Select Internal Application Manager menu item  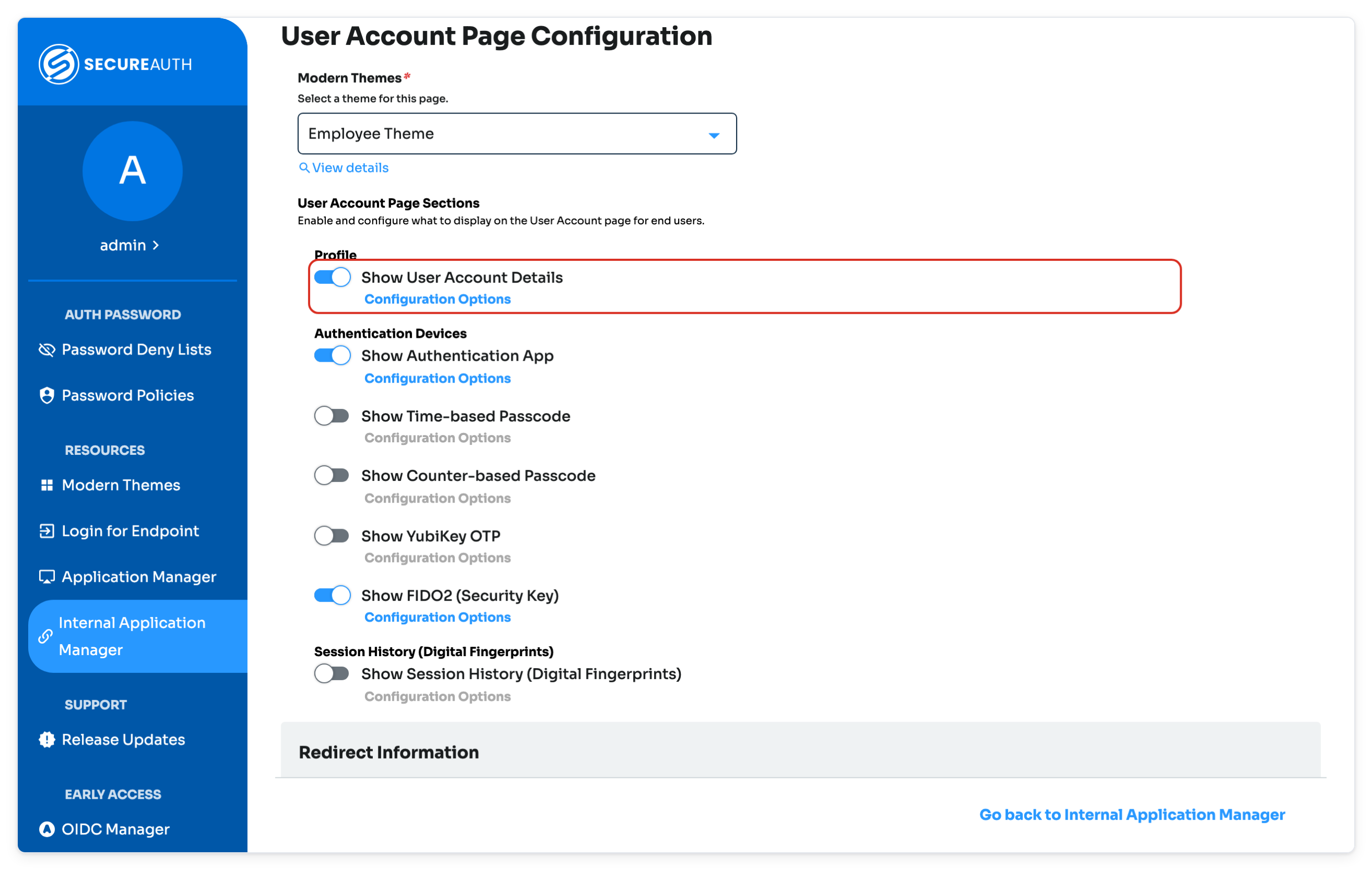pyautogui.click(x=138, y=636)
